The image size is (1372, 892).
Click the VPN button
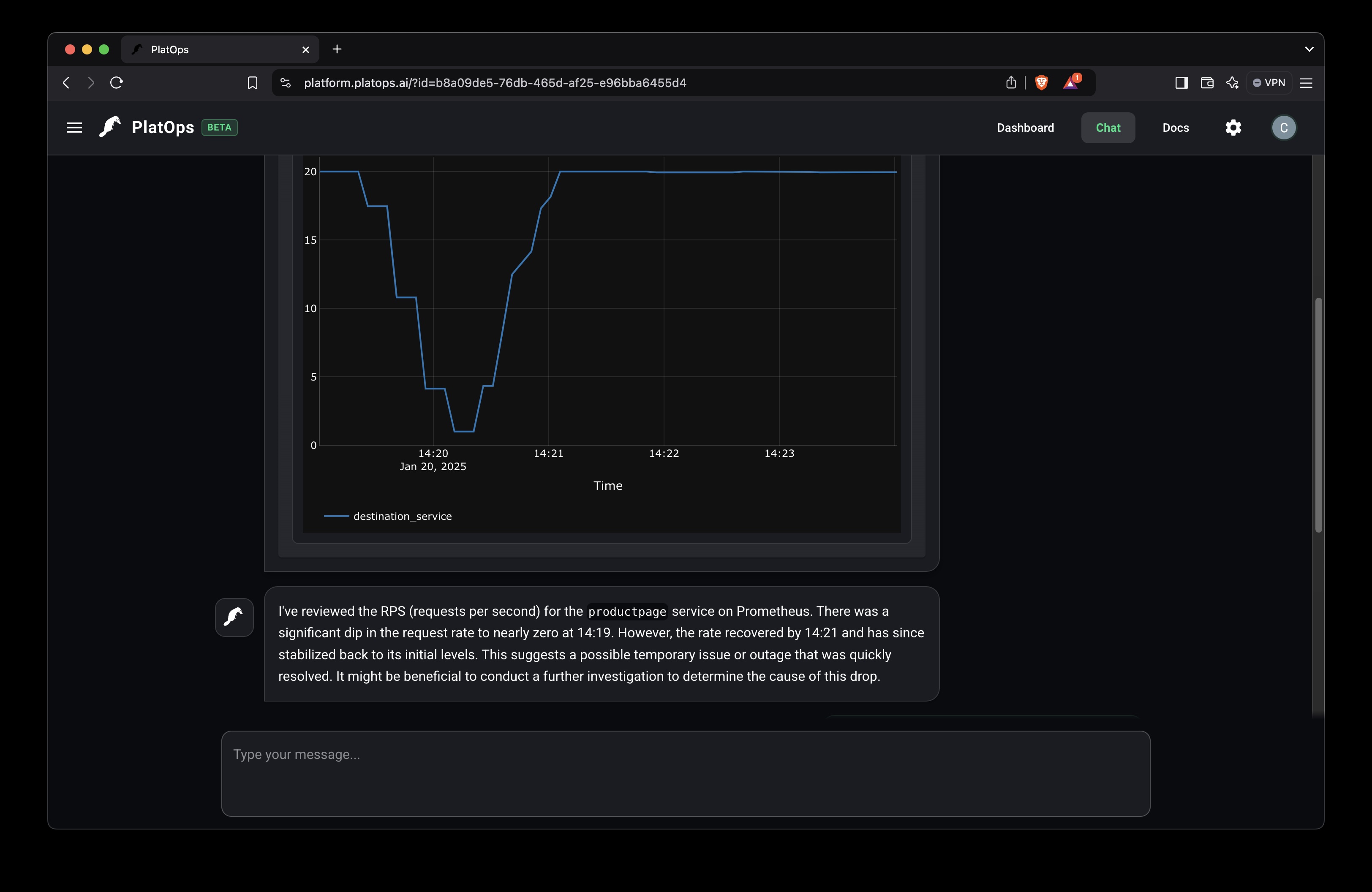[1269, 83]
